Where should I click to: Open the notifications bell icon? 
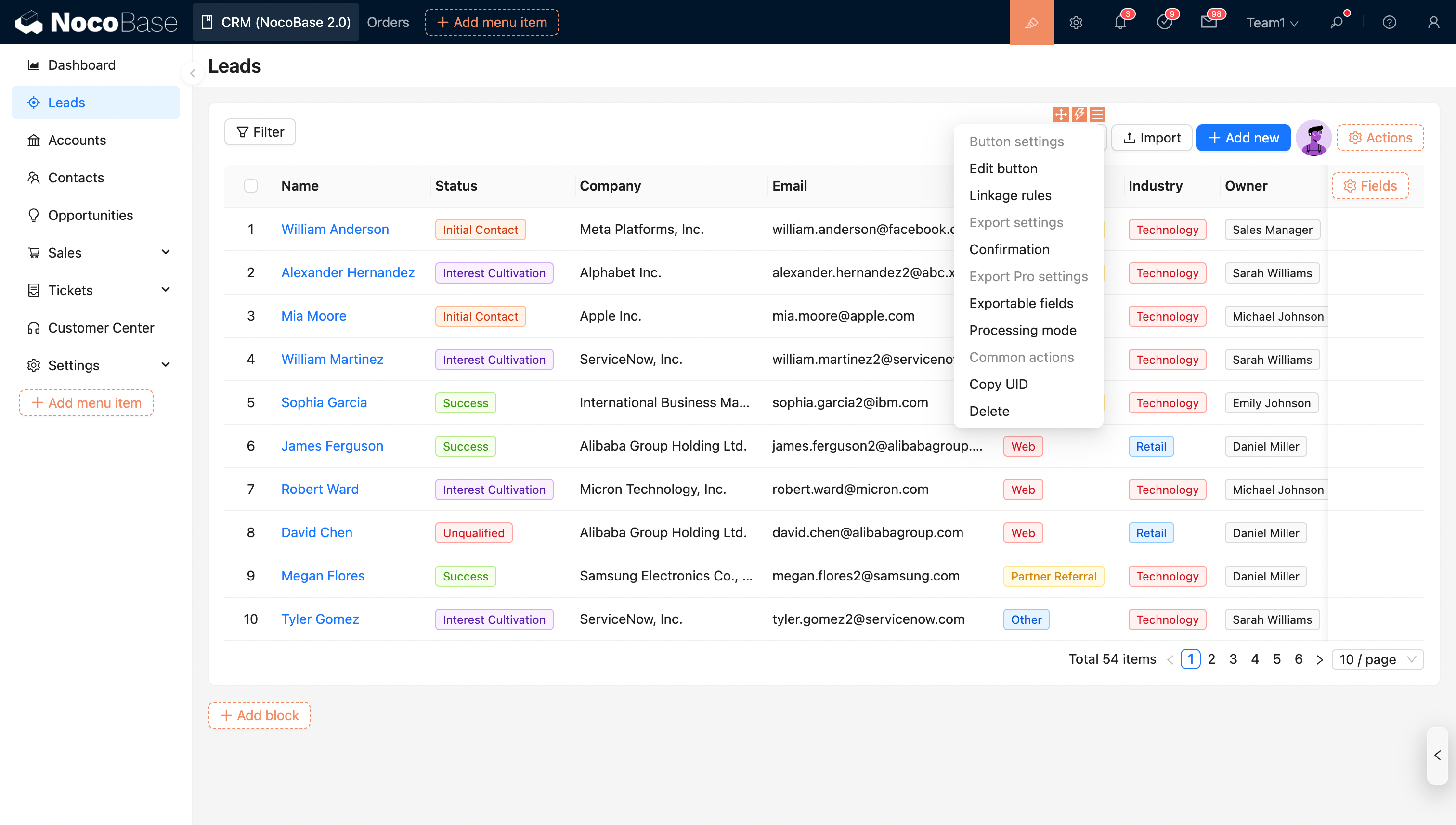pos(1120,22)
